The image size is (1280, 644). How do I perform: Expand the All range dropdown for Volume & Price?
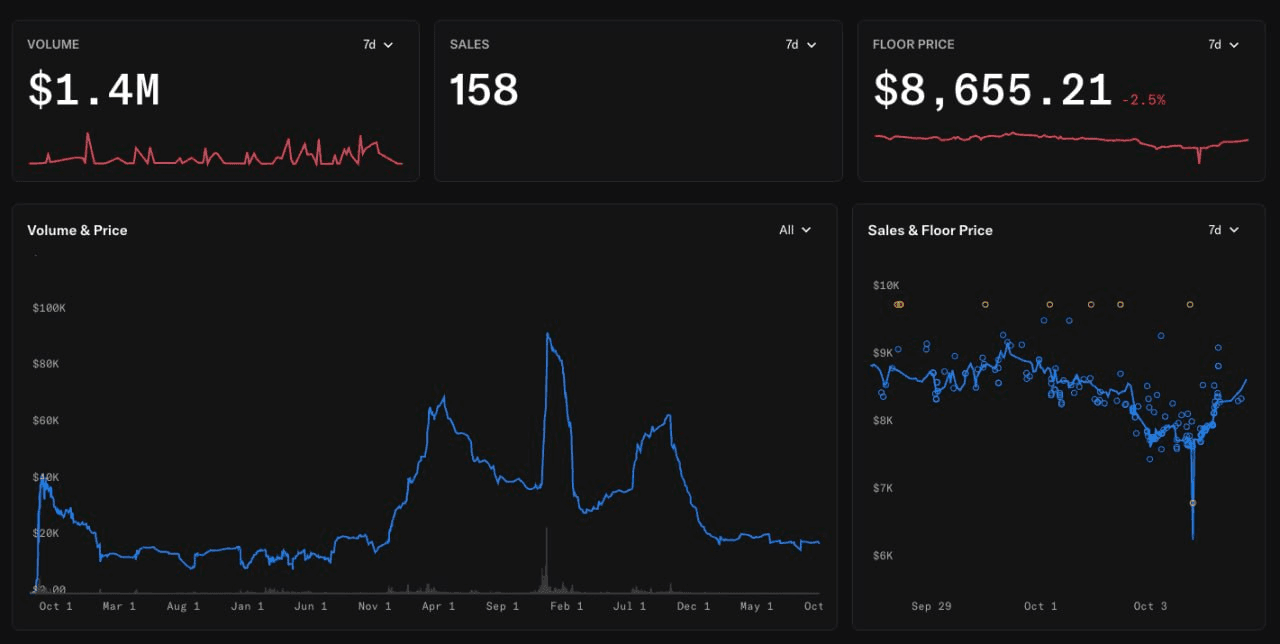pos(795,230)
